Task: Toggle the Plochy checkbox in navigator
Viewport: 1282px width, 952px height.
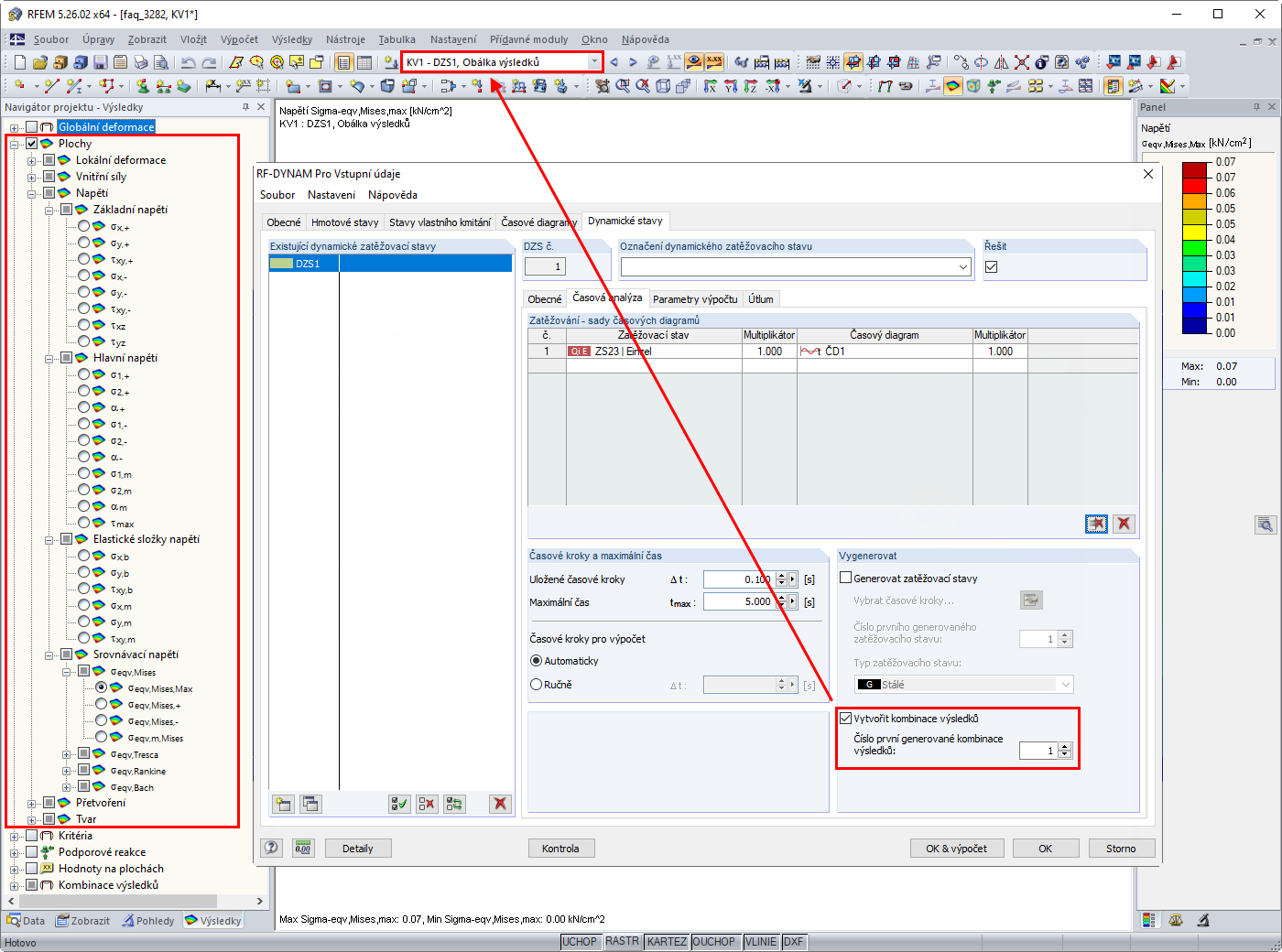Action: coord(32,144)
